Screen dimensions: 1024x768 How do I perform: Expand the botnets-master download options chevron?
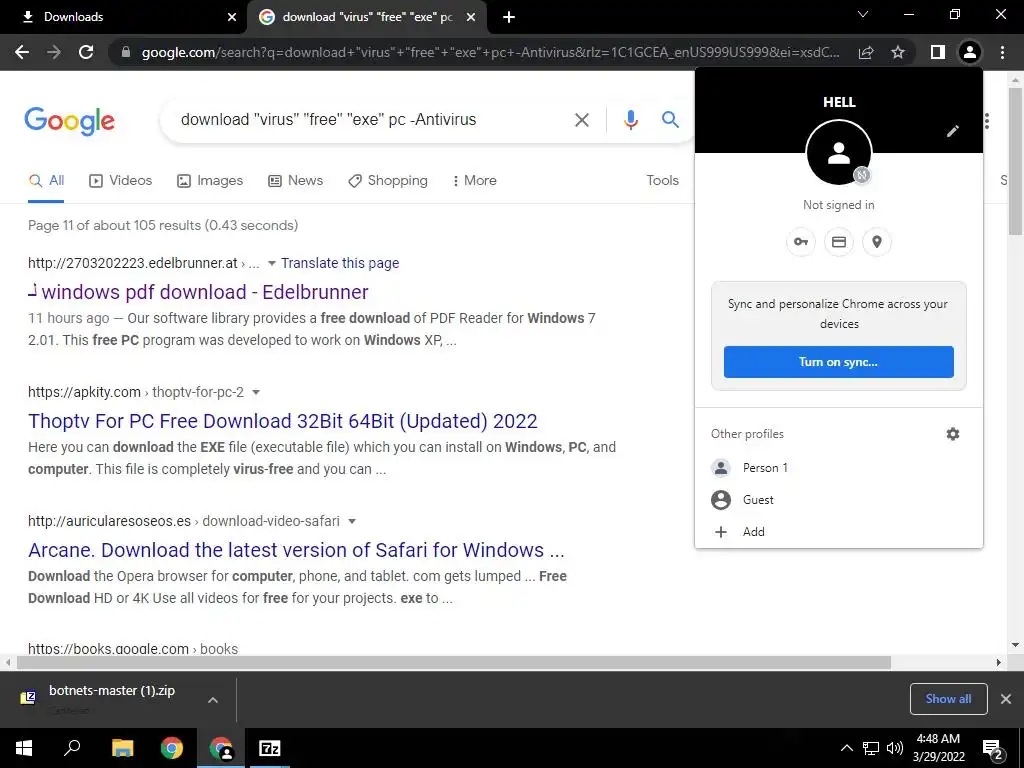[212, 699]
